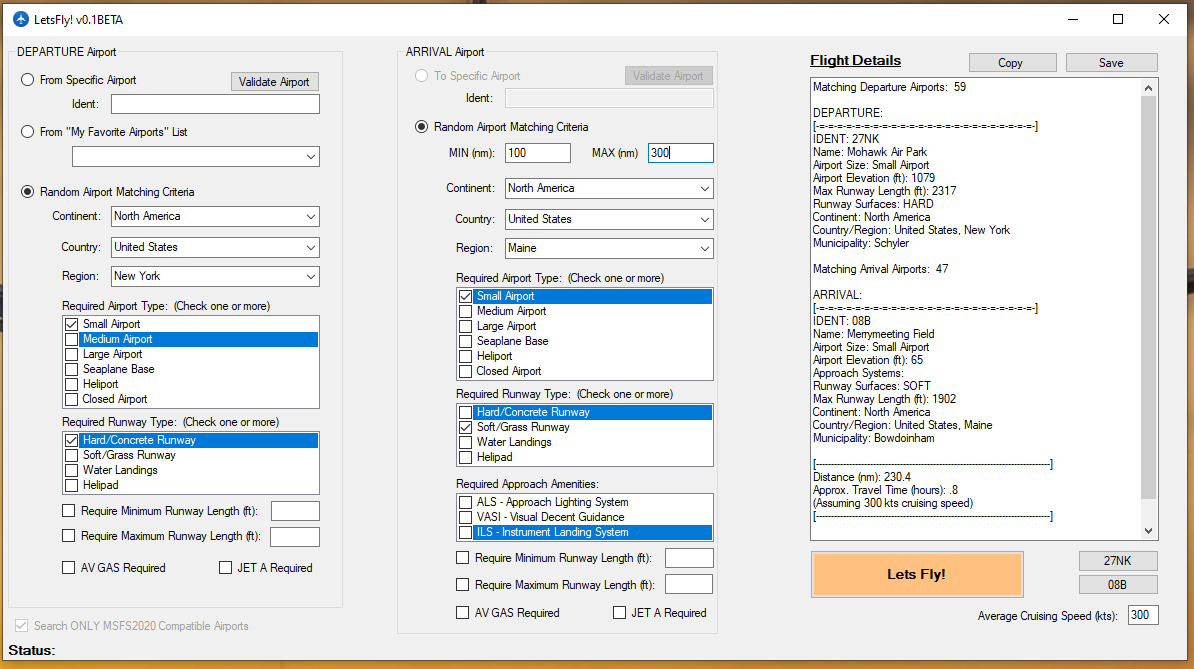
Task: Select From Specific Airport radio option
Action: (x=28, y=80)
